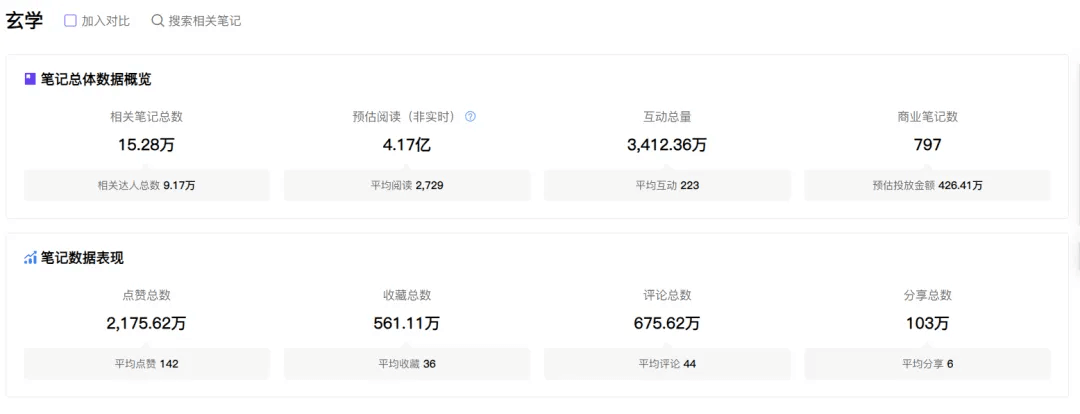Click the purple 笔记总体数据概览 section icon
This screenshot has height=414, width=1080.
(30, 79)
